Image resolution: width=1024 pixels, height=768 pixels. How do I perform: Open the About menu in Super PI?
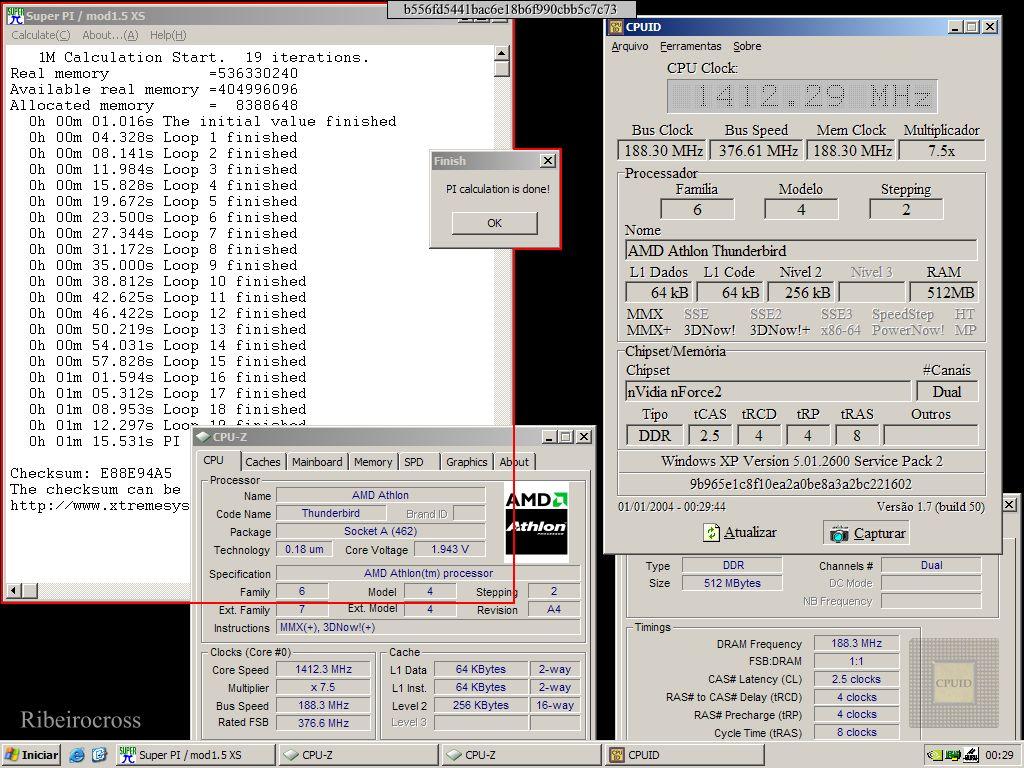[x=110, y=35]
